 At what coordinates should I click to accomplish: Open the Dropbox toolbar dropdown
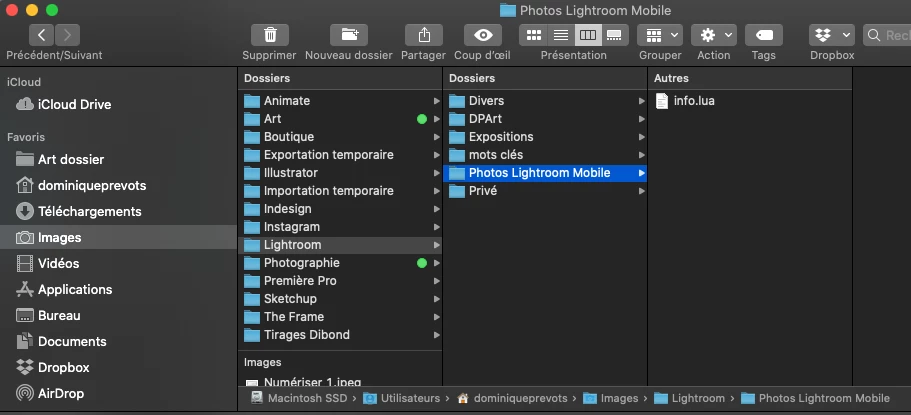pos(832,35)
